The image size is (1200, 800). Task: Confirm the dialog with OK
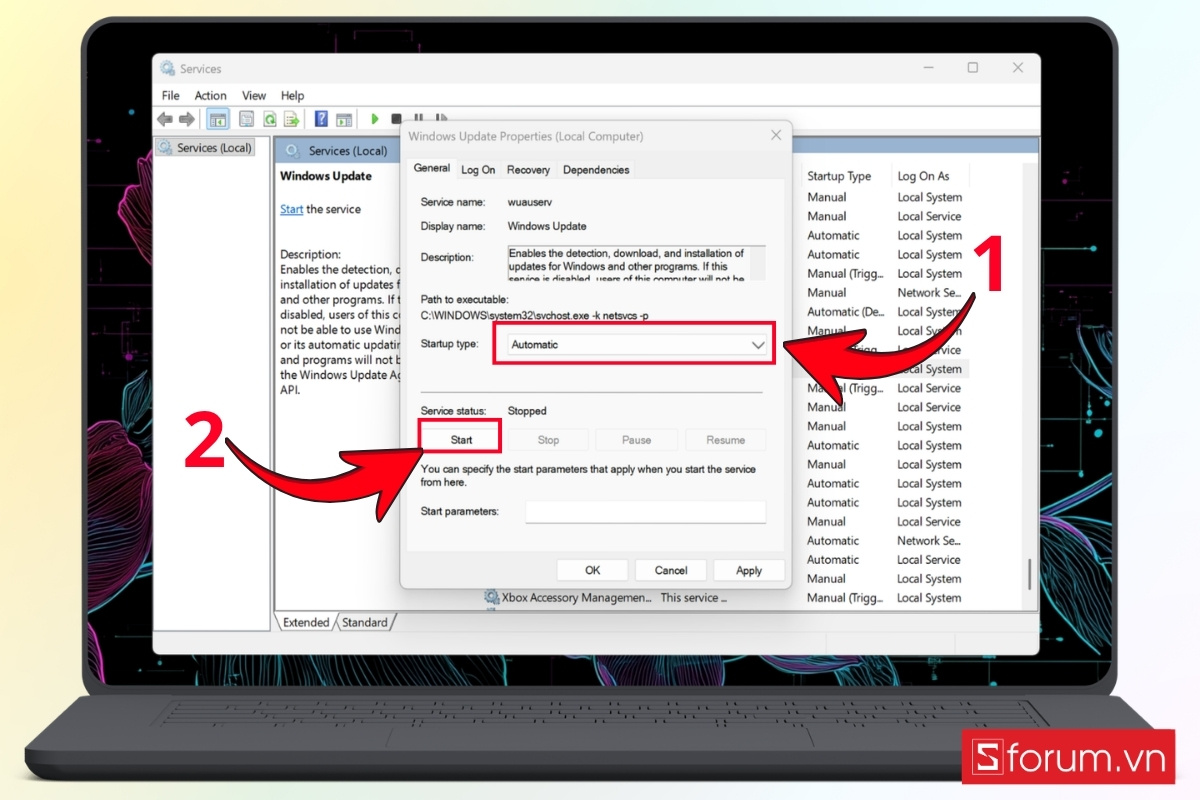[x=592, y=570]
